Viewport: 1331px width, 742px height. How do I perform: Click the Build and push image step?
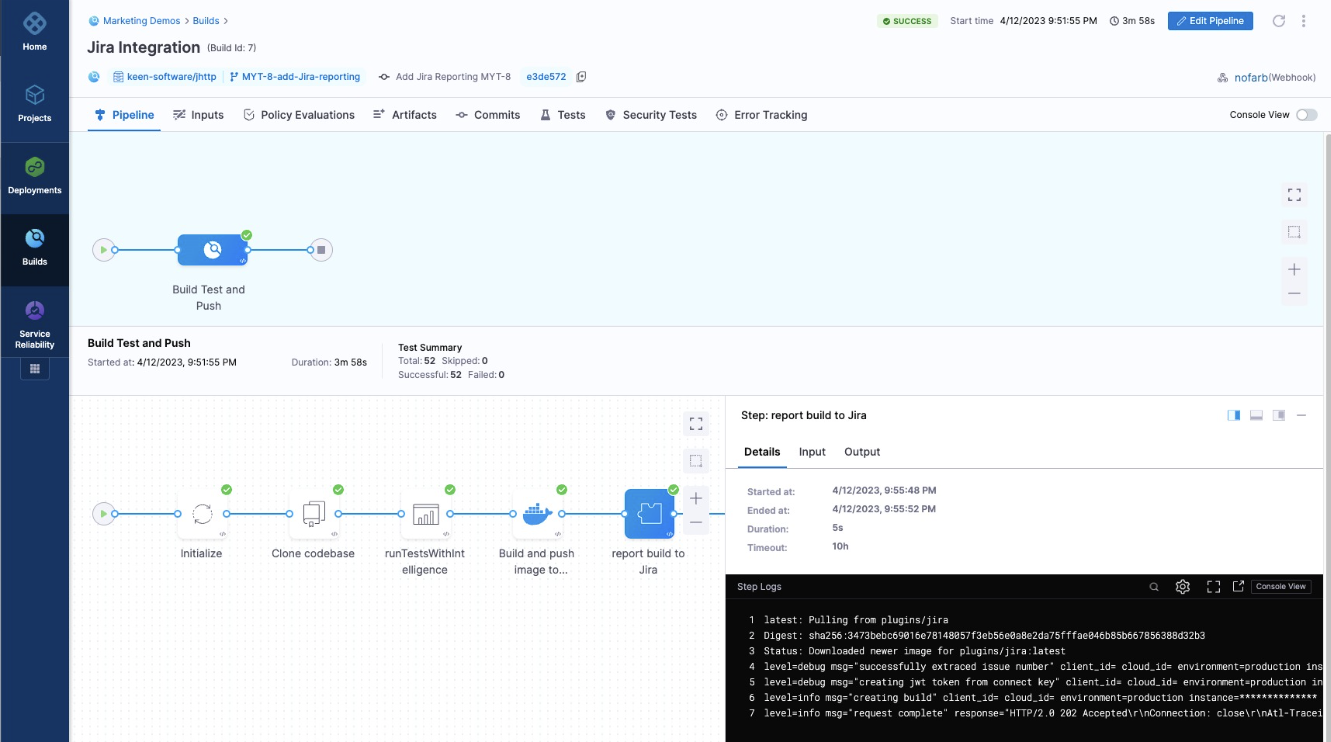point(537,514)
